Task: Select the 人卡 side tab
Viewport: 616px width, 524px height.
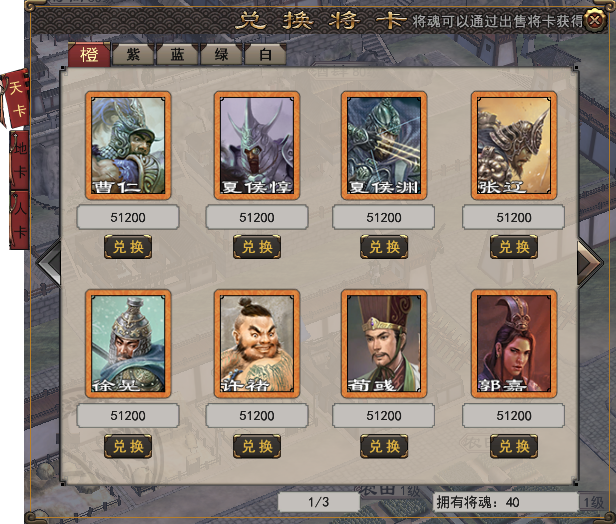Action: (x=19, y=220)
